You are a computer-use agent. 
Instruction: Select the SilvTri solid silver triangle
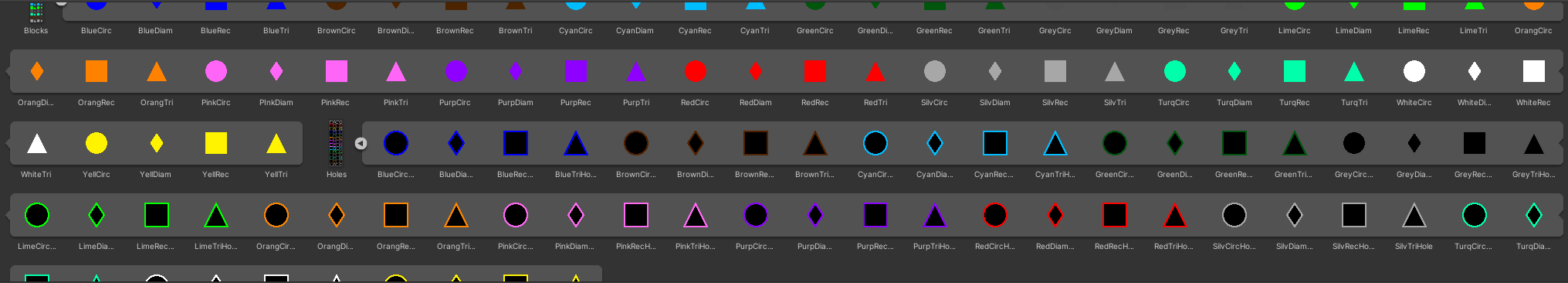pos(1115,71)
